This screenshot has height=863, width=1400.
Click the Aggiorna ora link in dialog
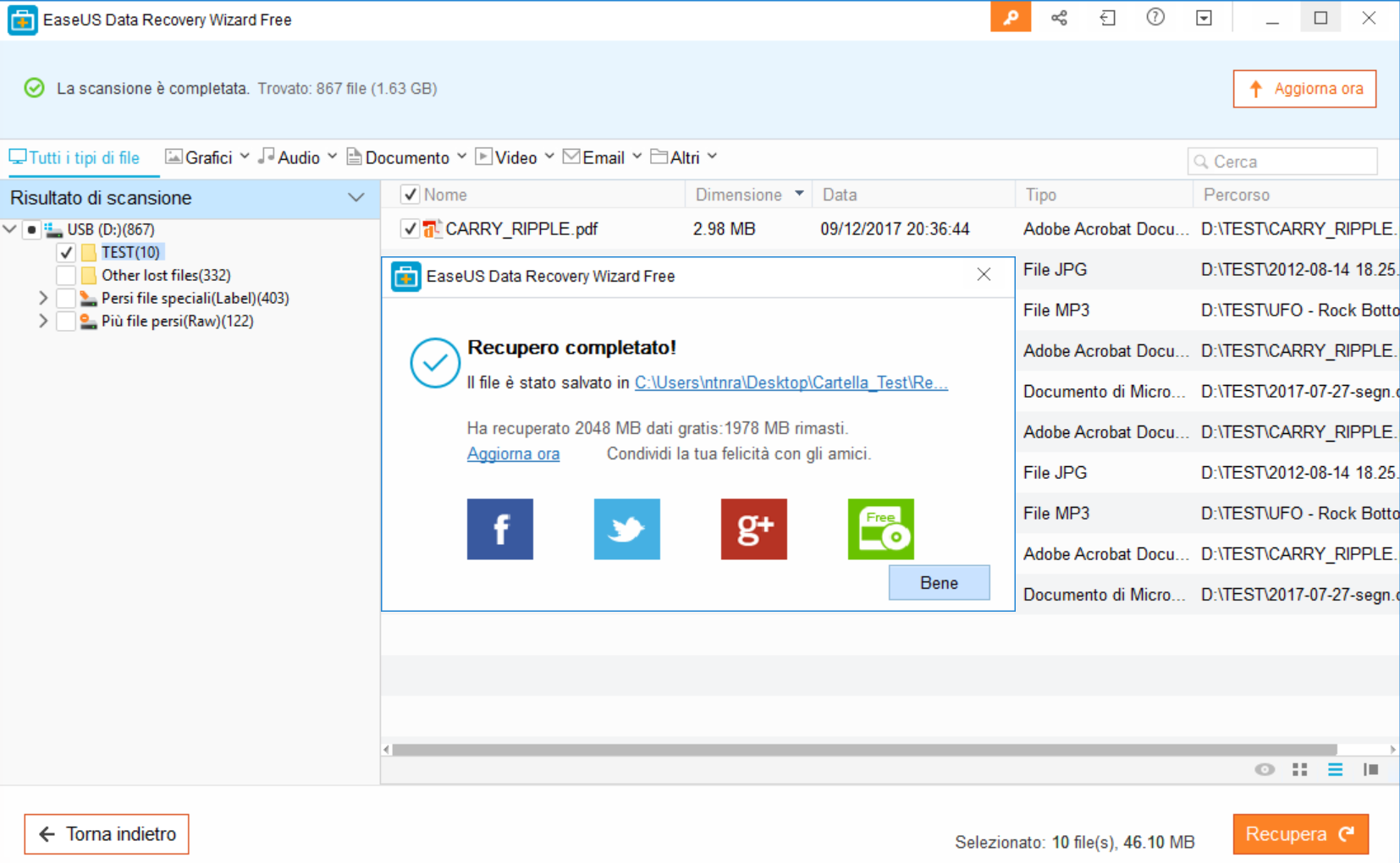(x=513, y=453)
